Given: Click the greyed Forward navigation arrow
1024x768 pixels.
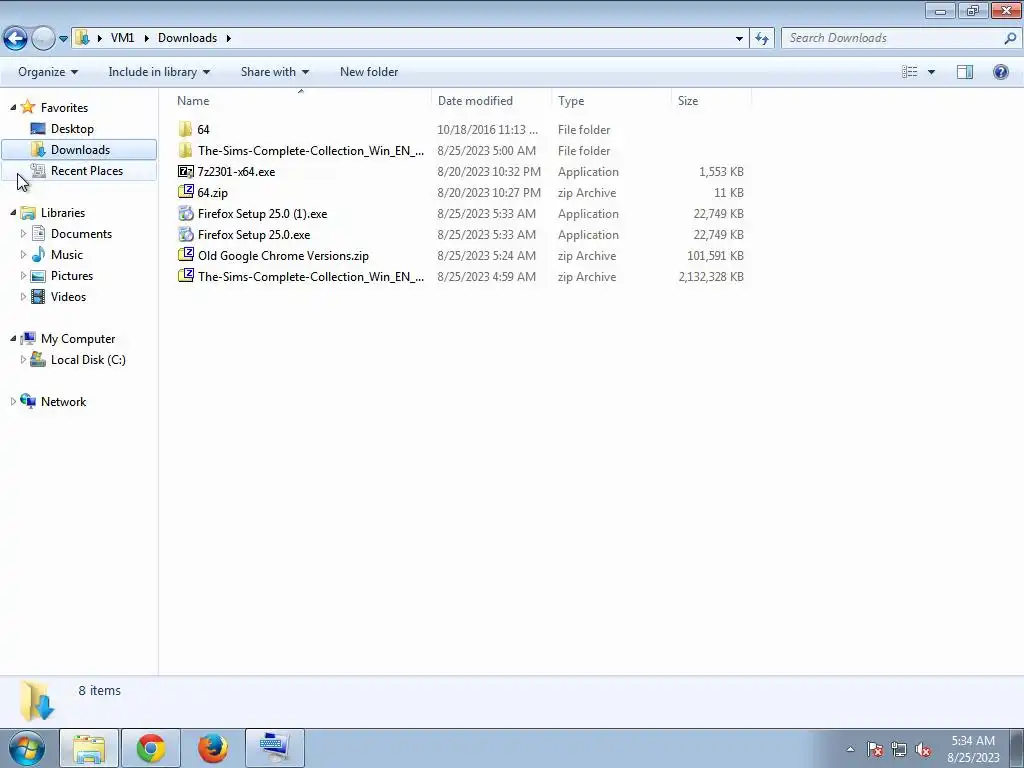Looking at the screenshot, I should coord(43,38).
